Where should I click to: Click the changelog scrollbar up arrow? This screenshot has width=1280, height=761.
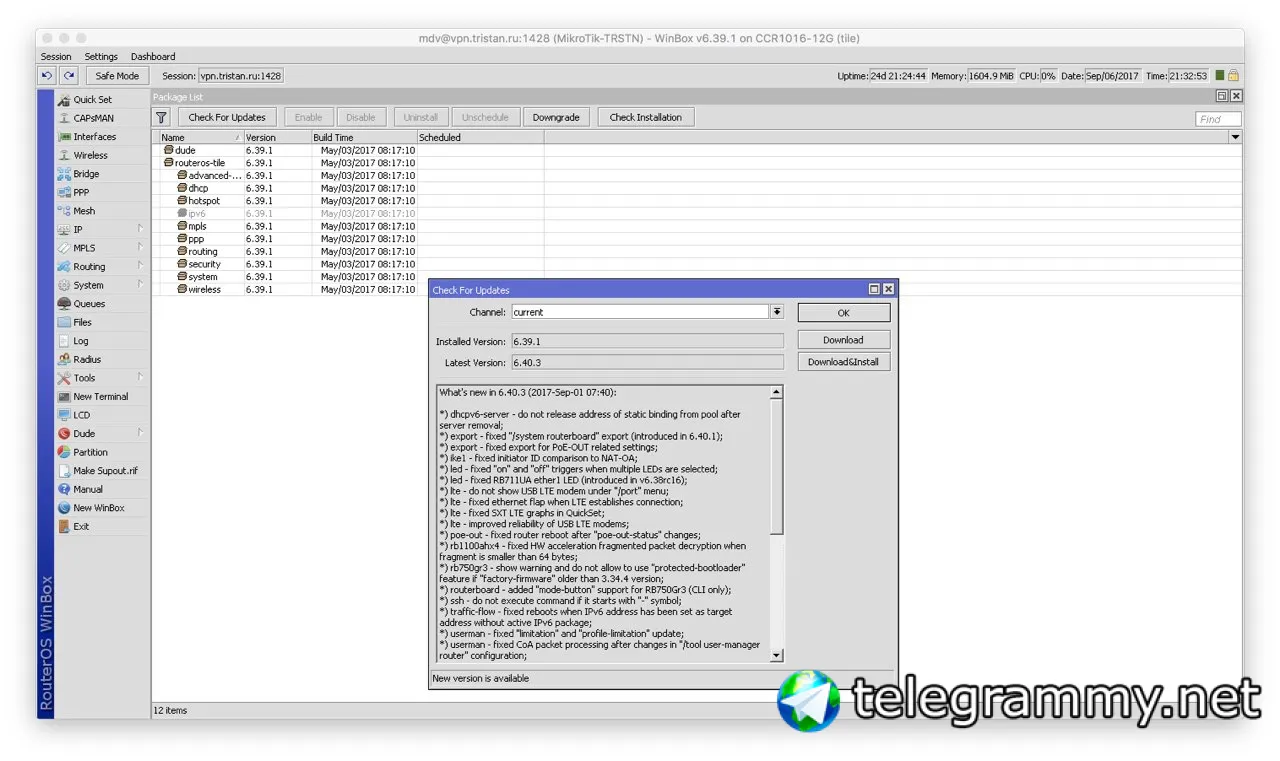coord(777,392)
